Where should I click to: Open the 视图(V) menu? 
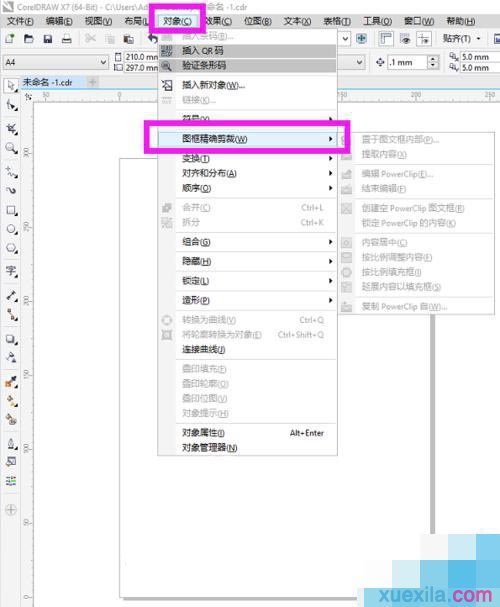(x=98, y=21)
